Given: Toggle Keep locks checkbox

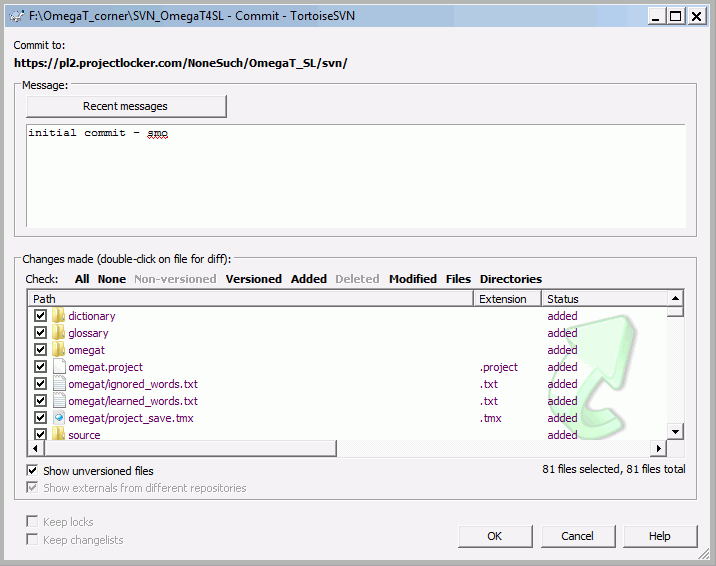Looking at the screenshot, I should (x=32, y=521).
